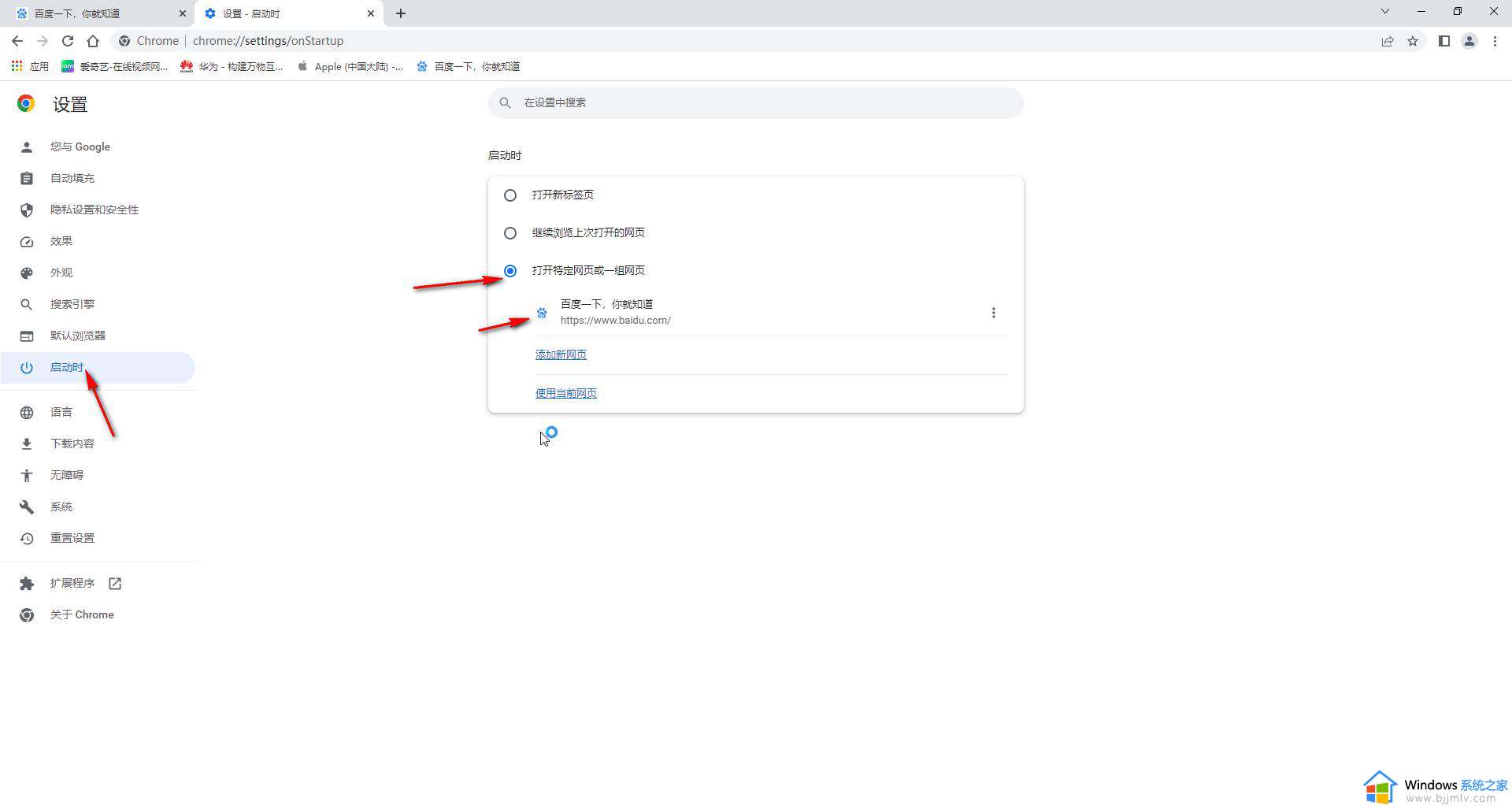Click the 在设置中搜索 search field
1512x809 pixels.
pos(756,103)
